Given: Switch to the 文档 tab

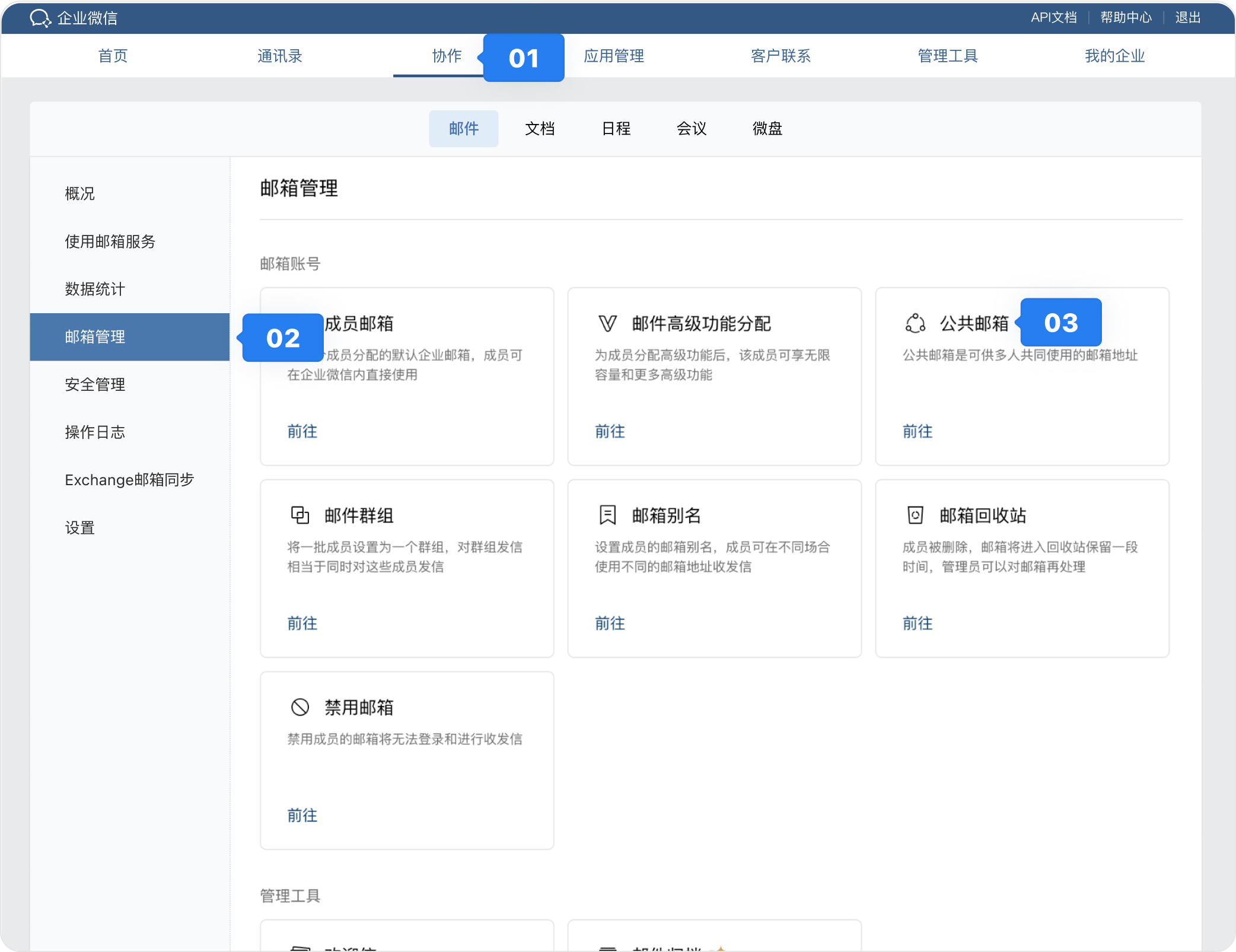Looking at the screenshot, I should (x=540, y=129).
